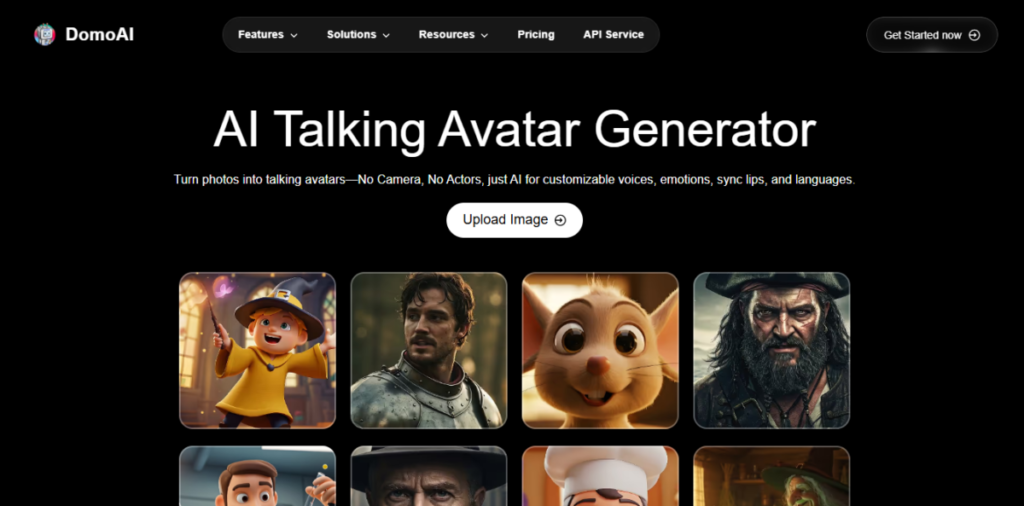1024x506 pixels.
Task: Choose the armored knight avatar thumbnail
Action: tap(429, 350)
